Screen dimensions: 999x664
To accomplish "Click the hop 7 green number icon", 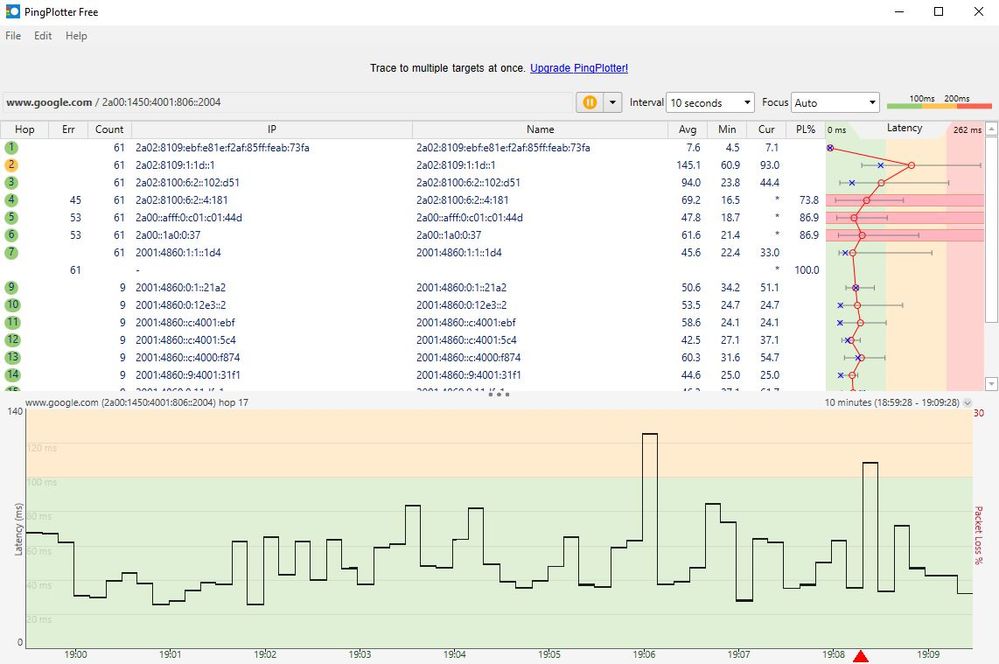I will (12, 253).
